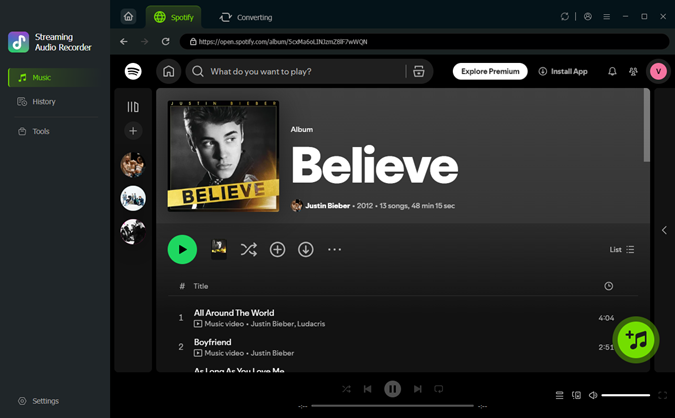Open the first library thumbnail in the sidebar
Screen dimensions: 675x418
(133, 164)
